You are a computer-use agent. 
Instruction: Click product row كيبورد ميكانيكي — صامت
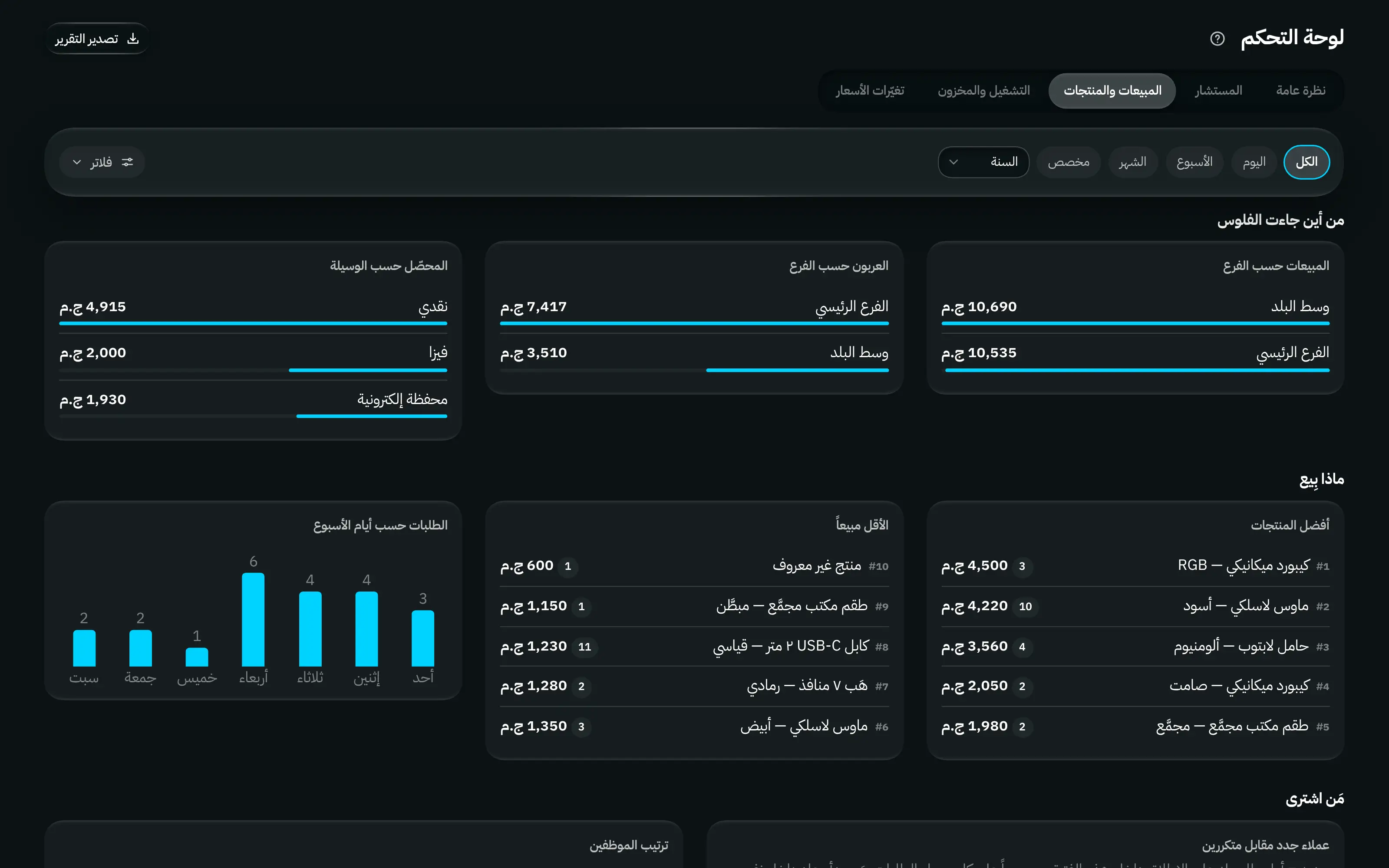pos(1135,686)
